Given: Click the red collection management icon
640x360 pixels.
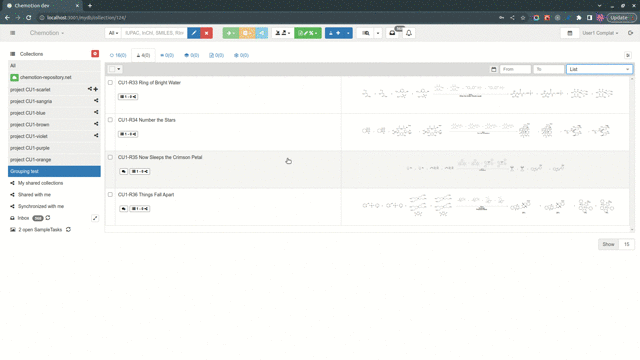Looking at the screenshot, I should click(95, 54).
